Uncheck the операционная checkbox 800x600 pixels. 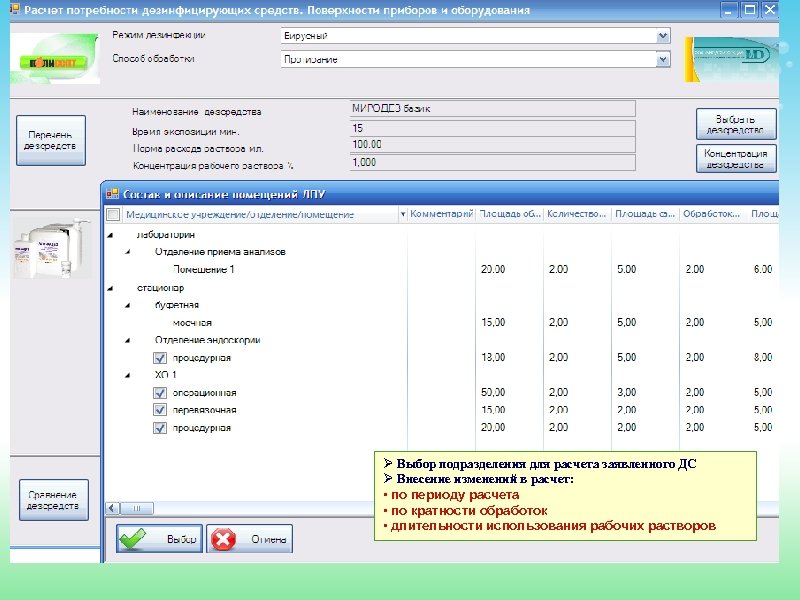pyautogui.click(x=160, y=393)
